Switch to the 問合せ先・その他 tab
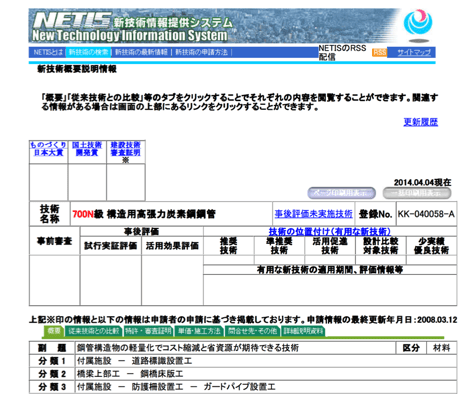 click(253, 331)
